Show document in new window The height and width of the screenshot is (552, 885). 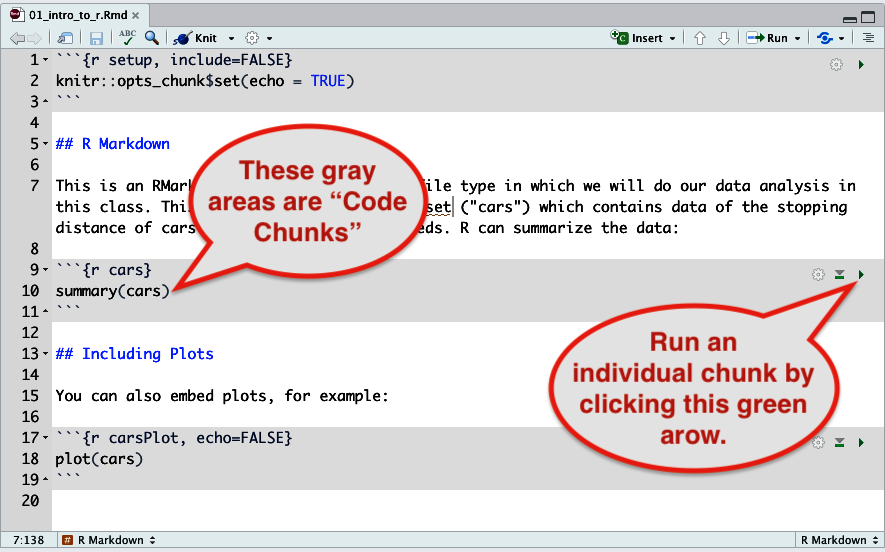point(65,38)
